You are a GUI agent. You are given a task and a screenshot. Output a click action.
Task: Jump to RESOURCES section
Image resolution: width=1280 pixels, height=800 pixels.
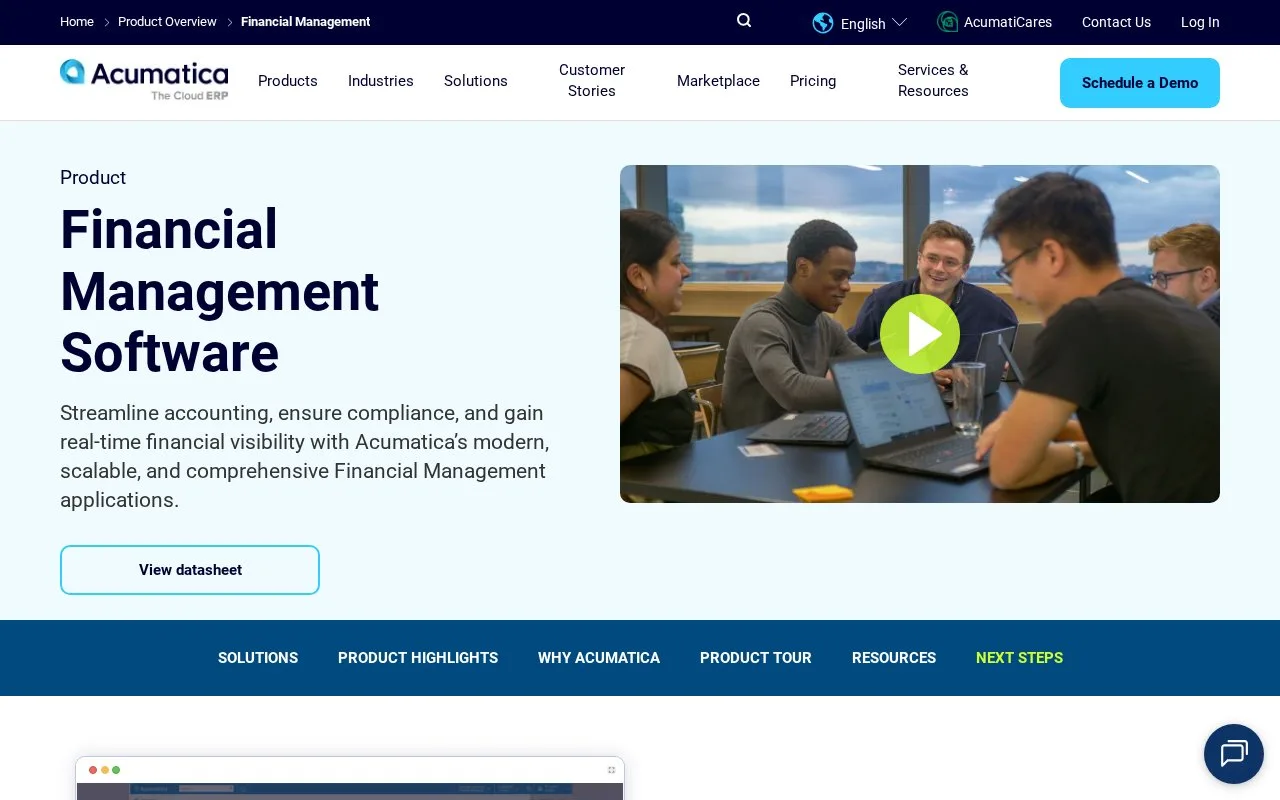click(894, 658)
